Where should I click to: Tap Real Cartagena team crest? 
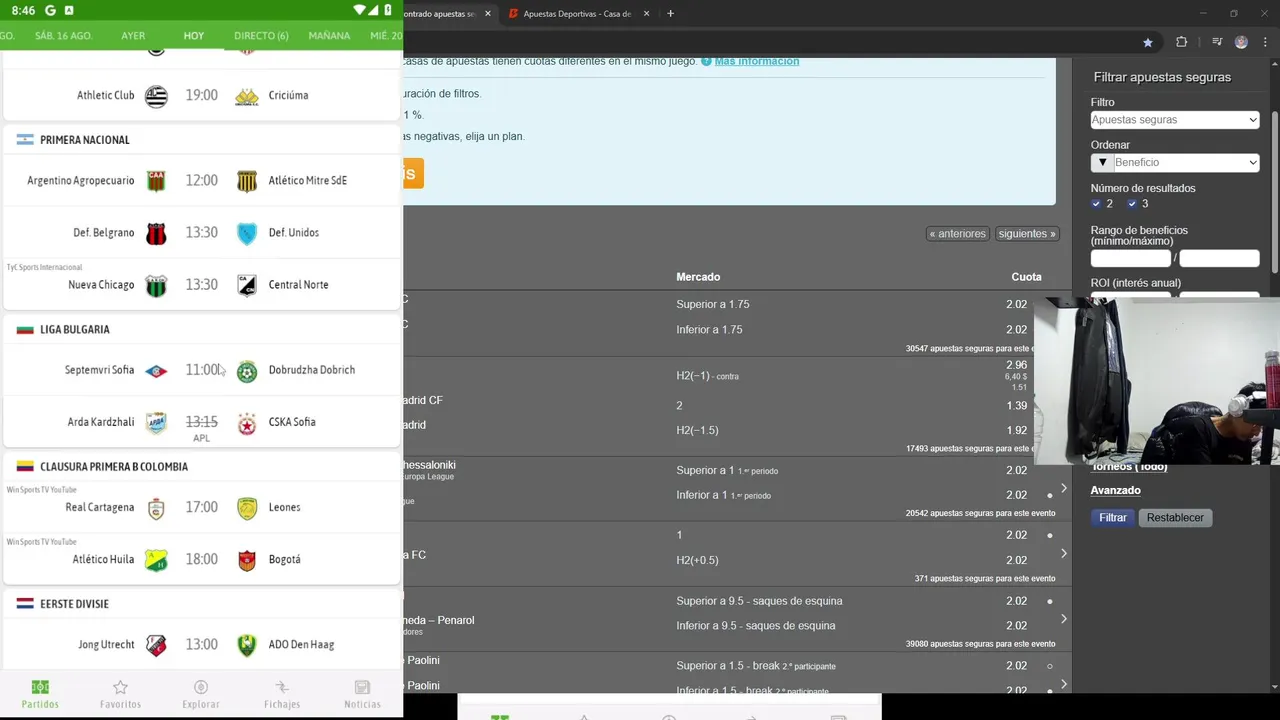click(156, 508)
